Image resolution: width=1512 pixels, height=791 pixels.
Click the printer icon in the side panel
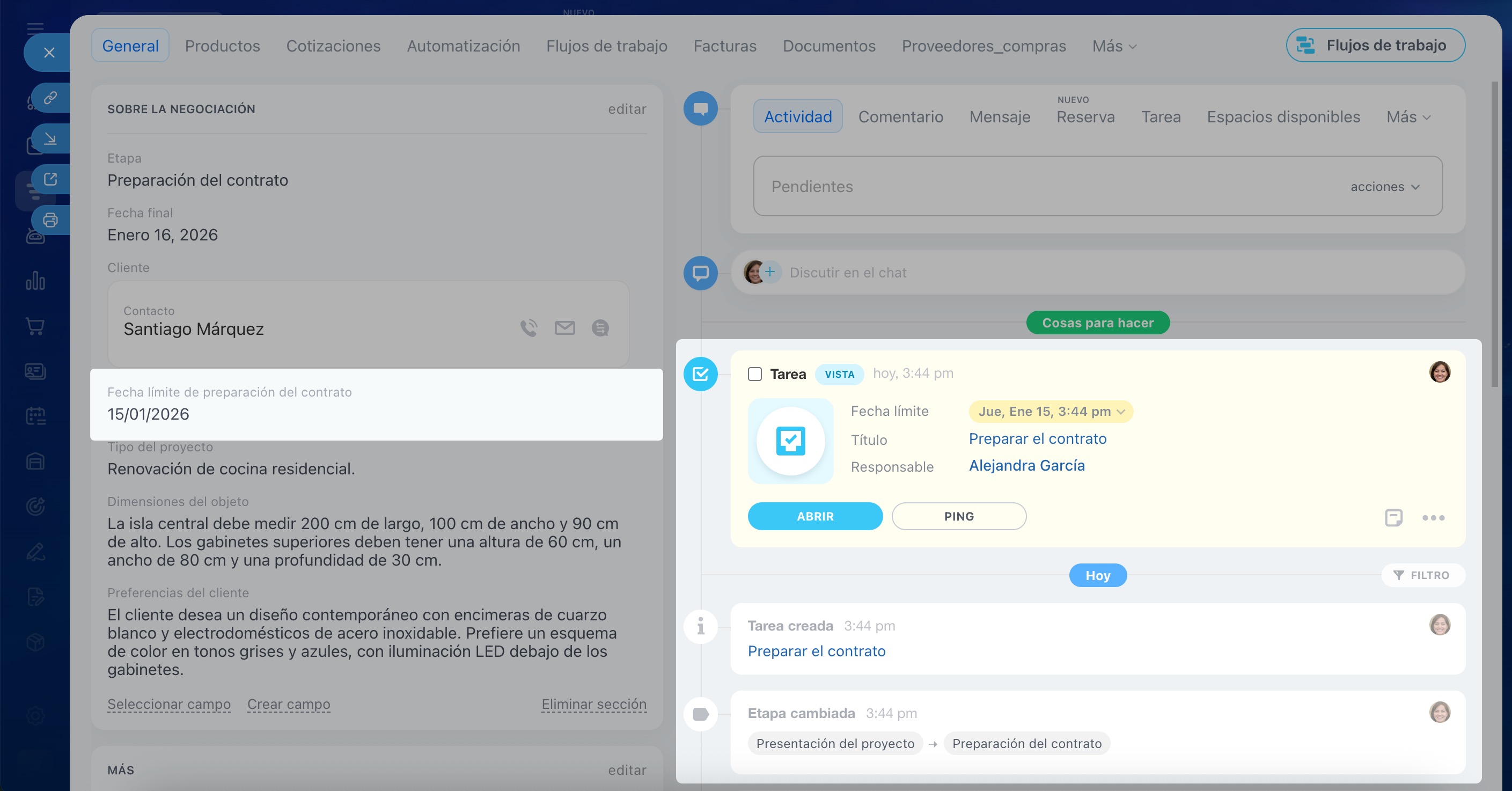coord(50,220)
